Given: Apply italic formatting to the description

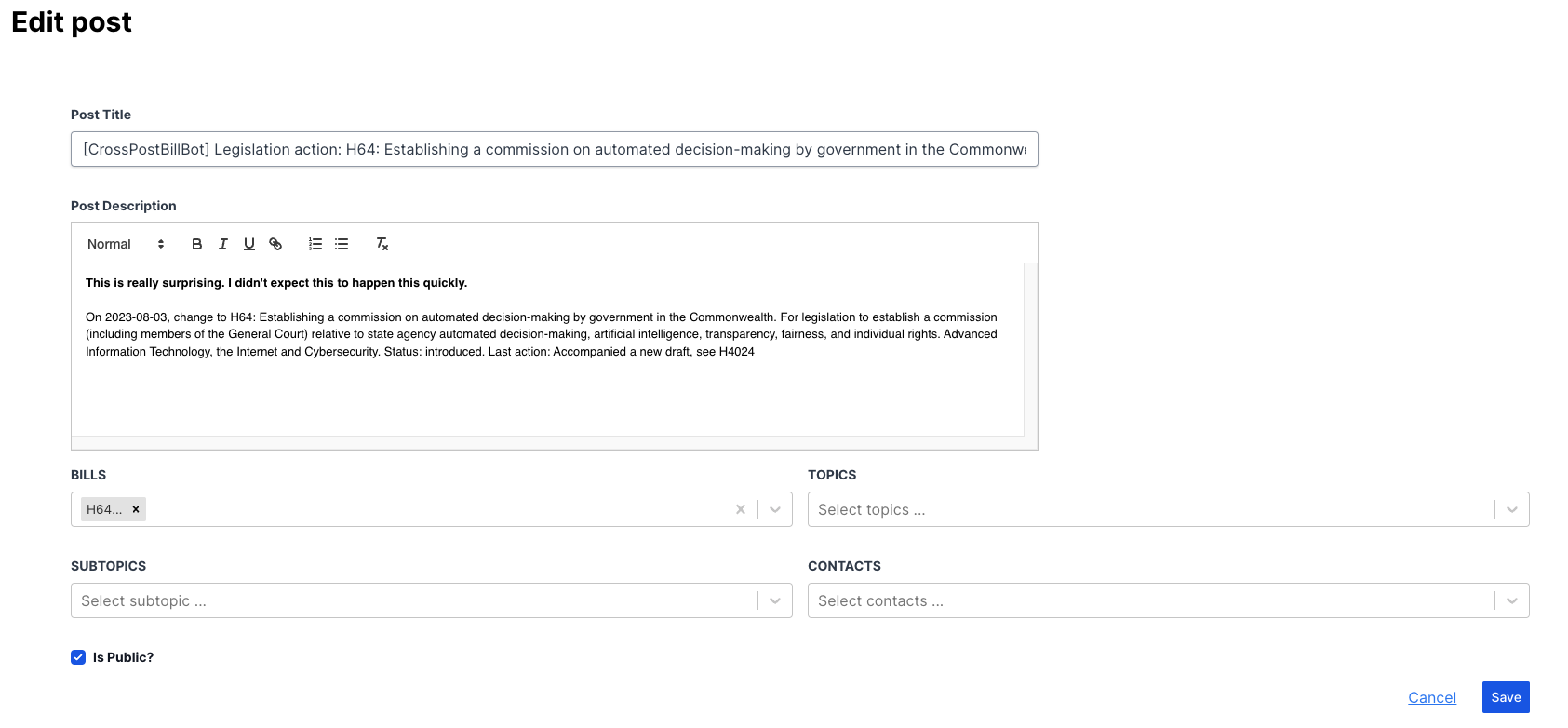Looking at the screenshot, I should click(x=223, y=244).
